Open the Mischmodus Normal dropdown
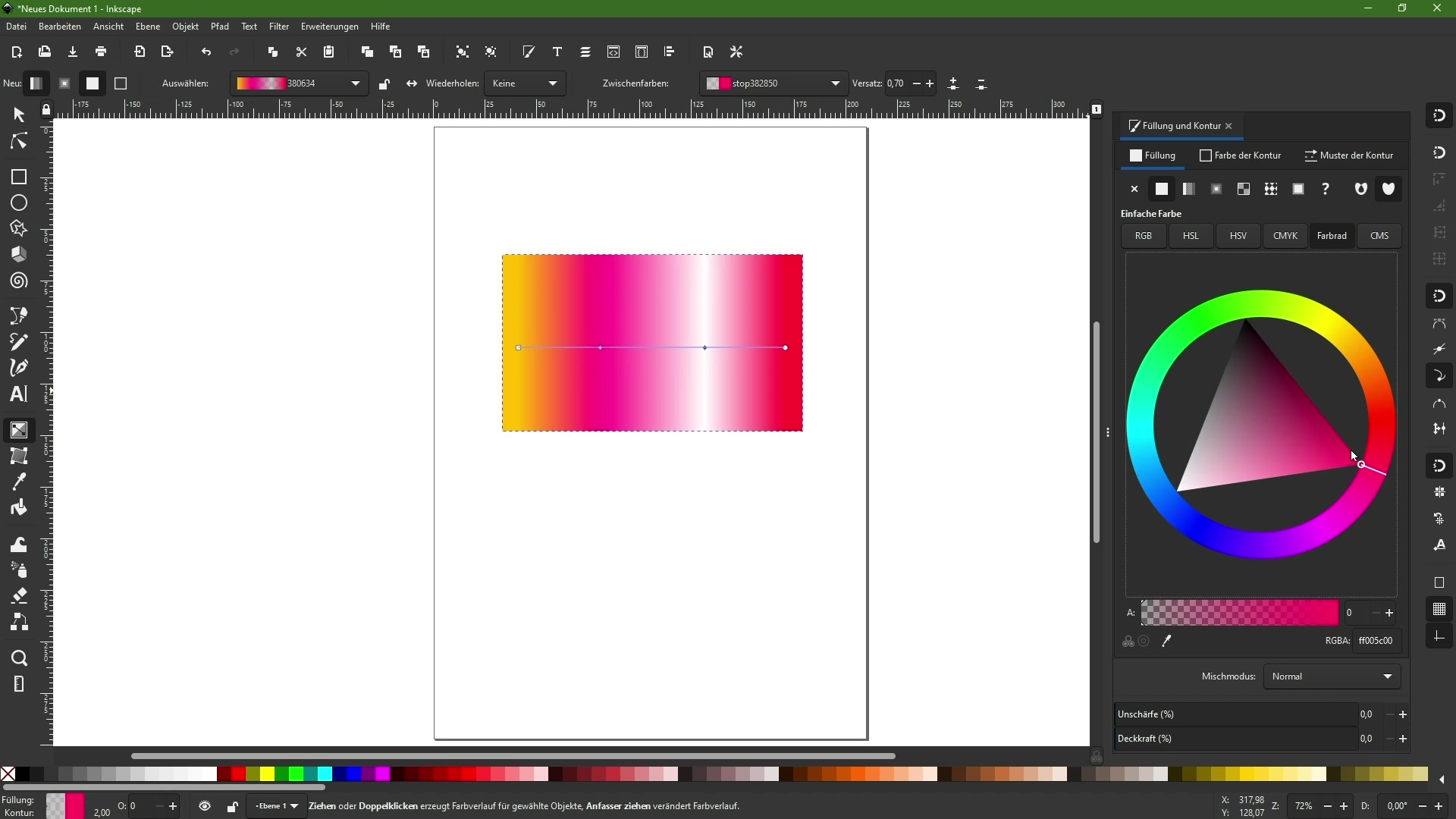This screenshot has width=1456, height=819. (x=1332, y=676)
